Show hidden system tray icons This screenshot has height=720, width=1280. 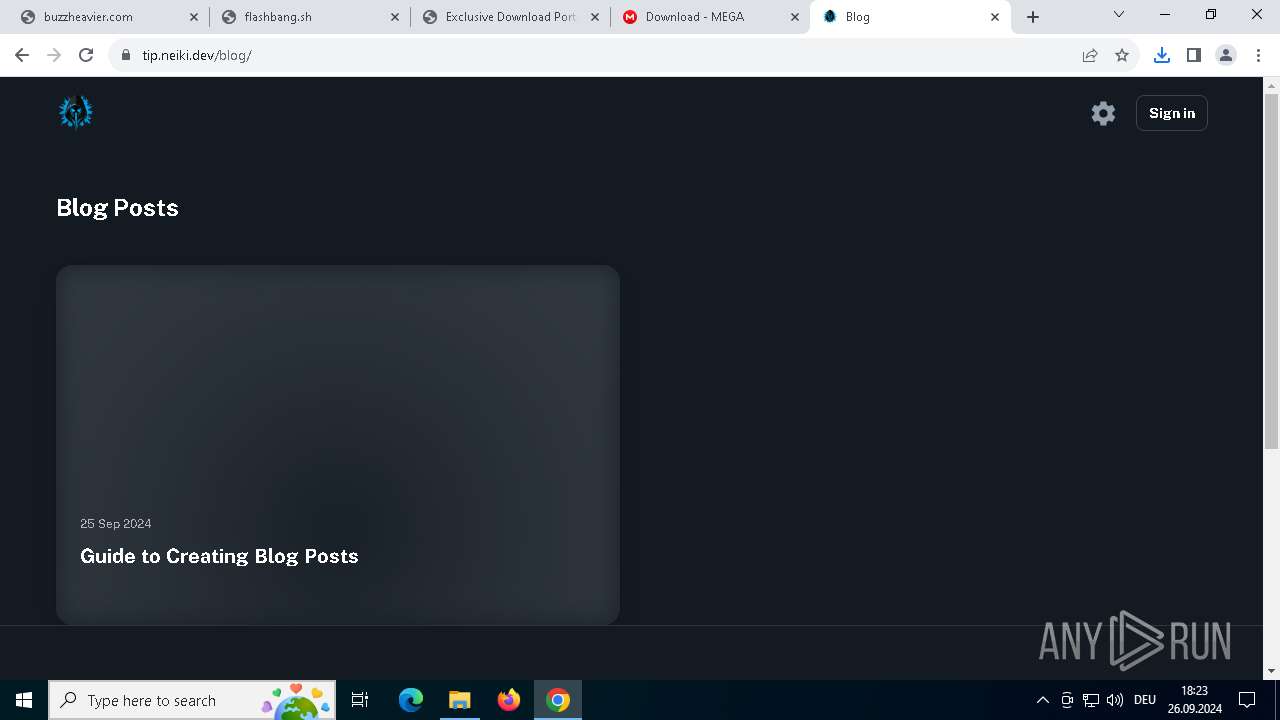point(1043,700)
